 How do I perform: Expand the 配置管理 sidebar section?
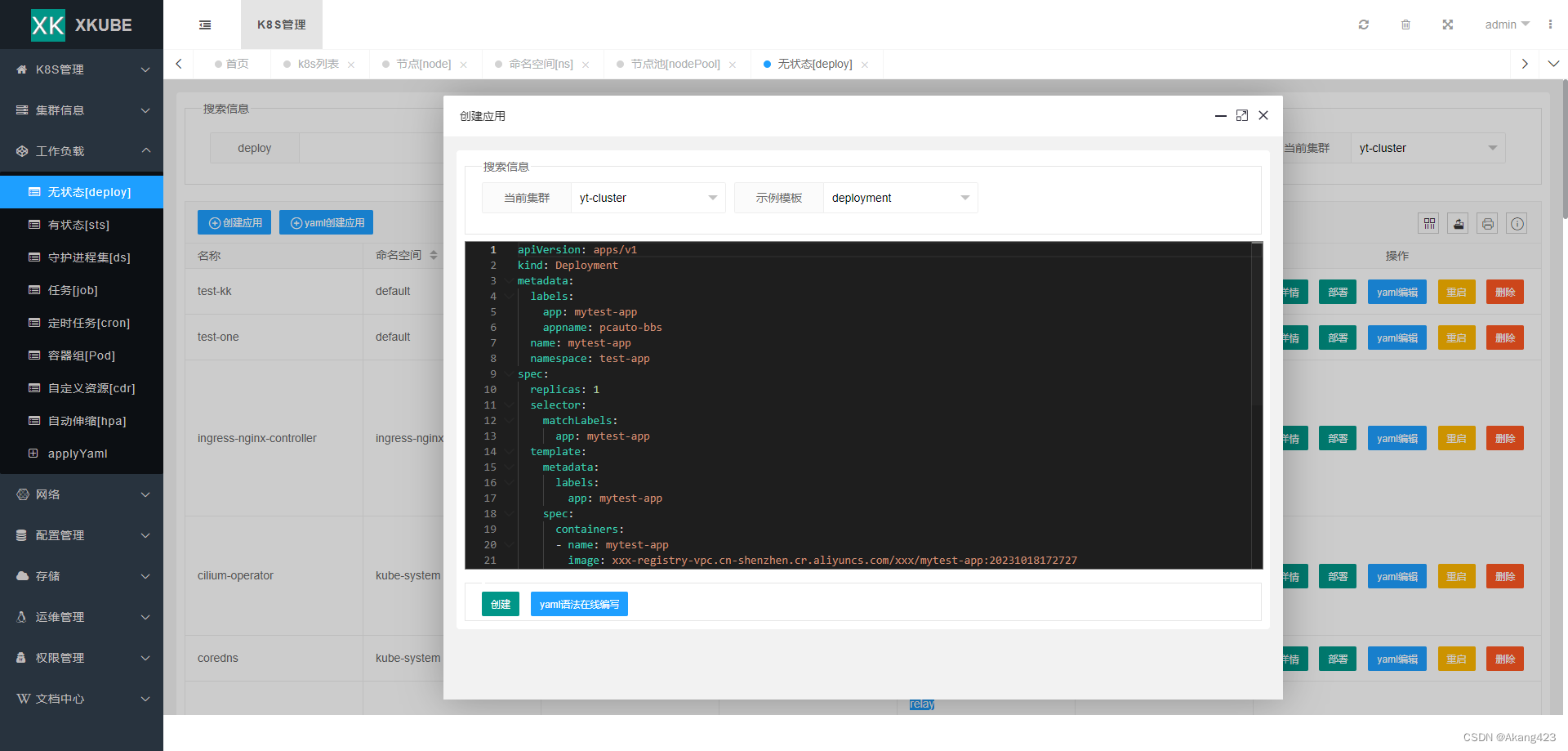(82, 535)
